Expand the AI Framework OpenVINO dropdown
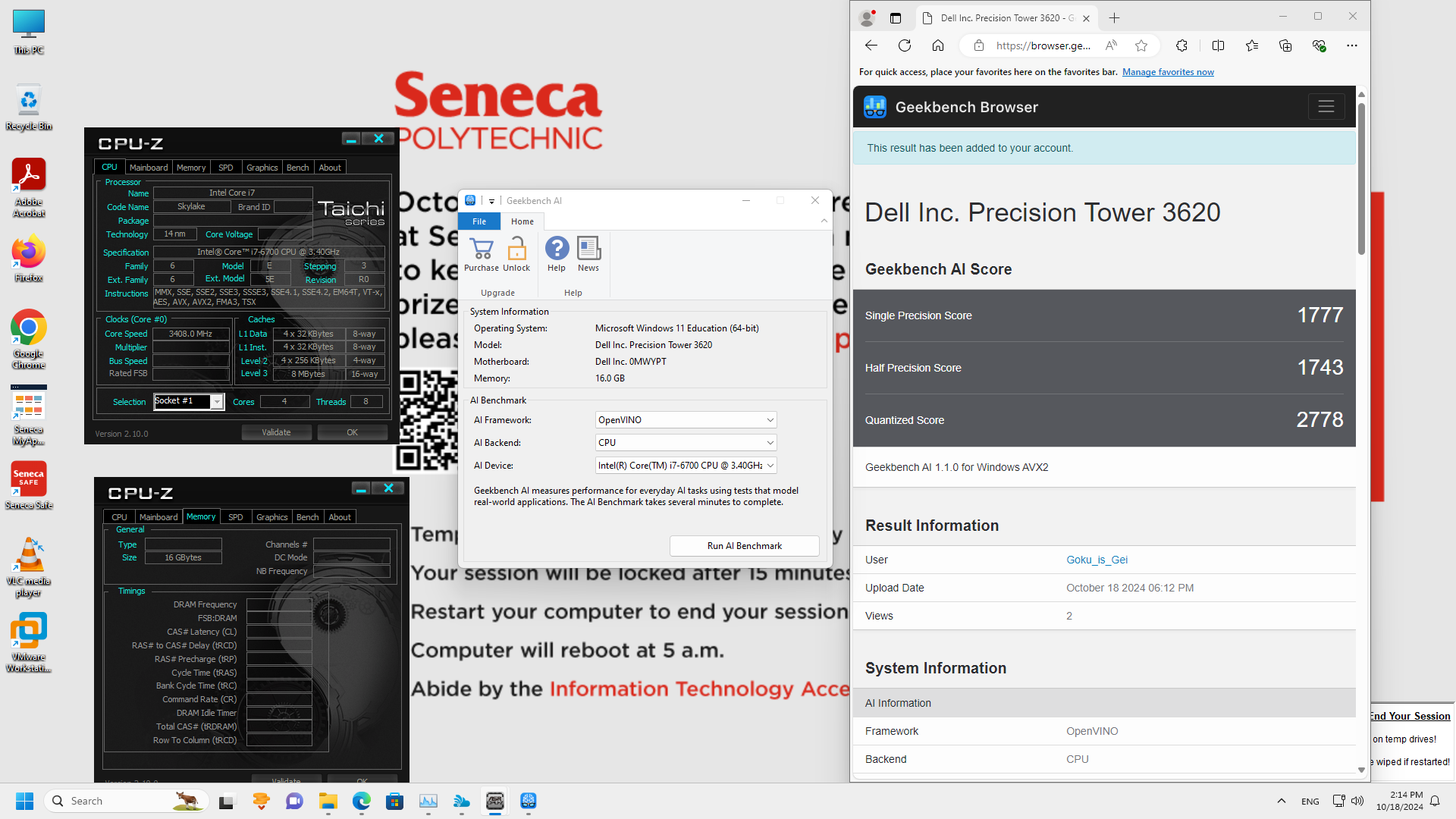1456x819 pixels. point(770,420)
